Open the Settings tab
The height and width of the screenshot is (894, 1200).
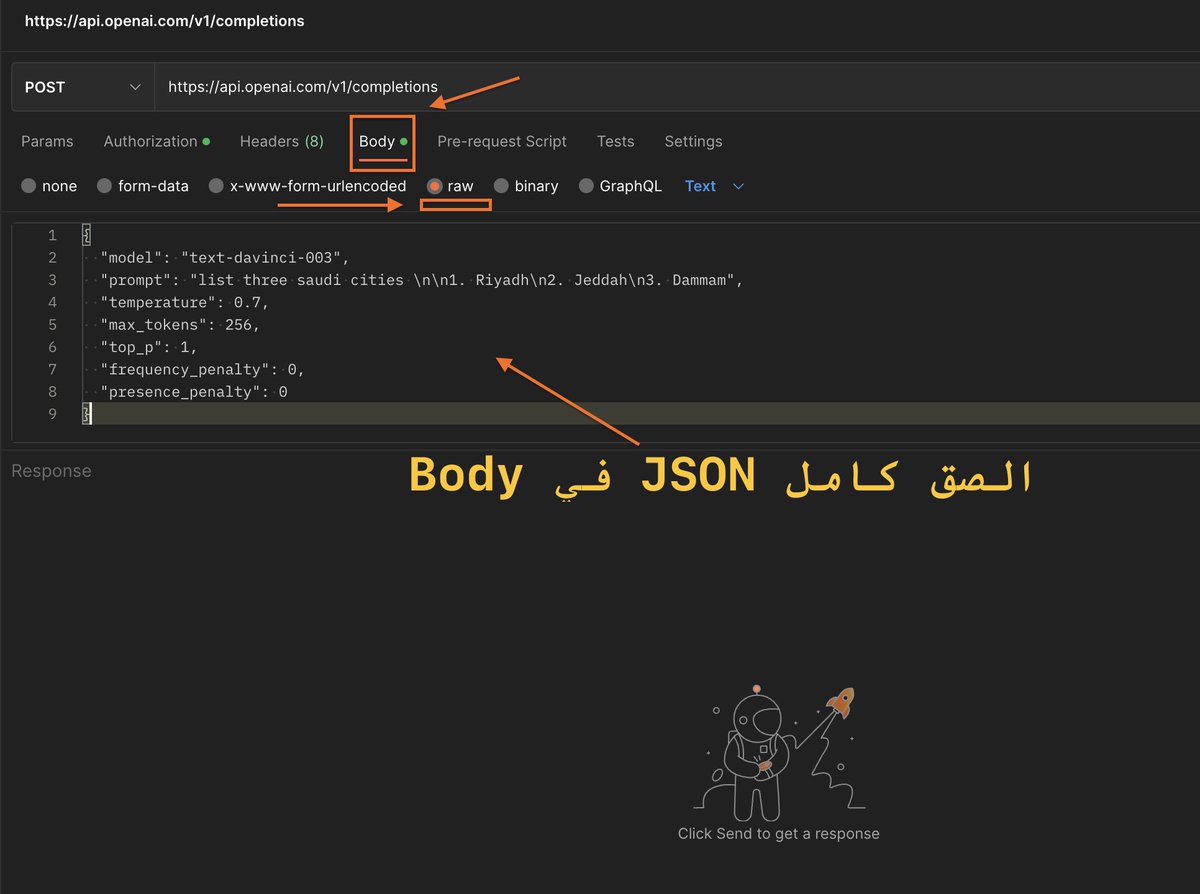(x=693, y=141)
